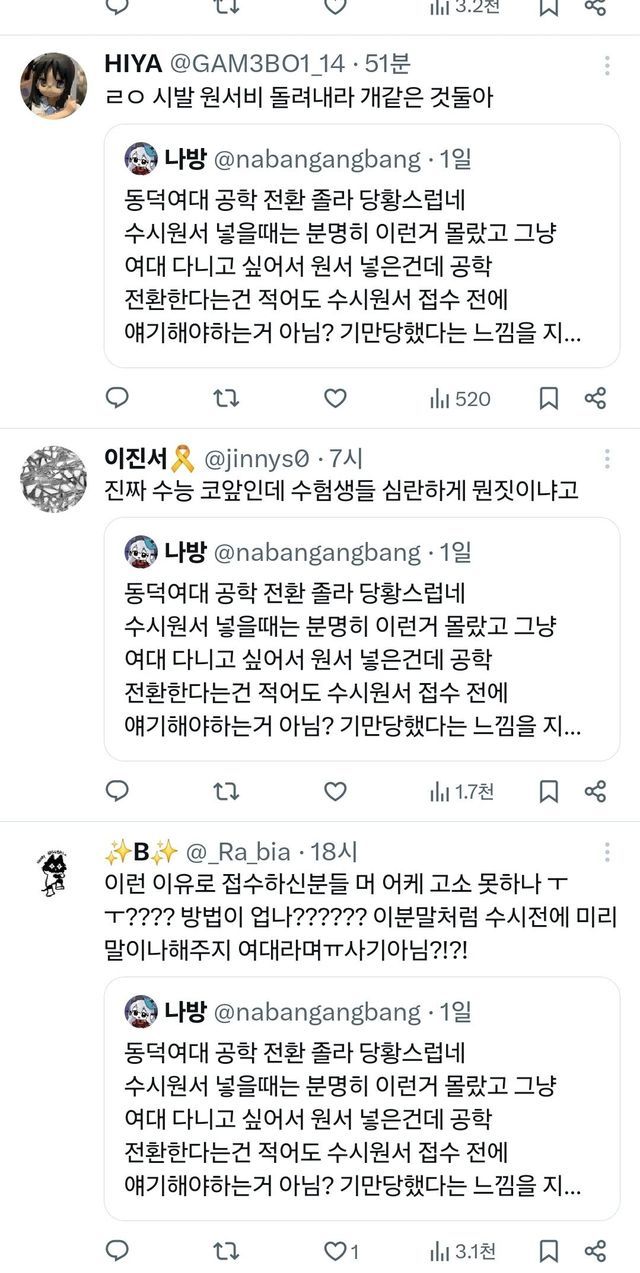
Task: Reply to HIYA's tweet
Action: (x=117, y=399)
